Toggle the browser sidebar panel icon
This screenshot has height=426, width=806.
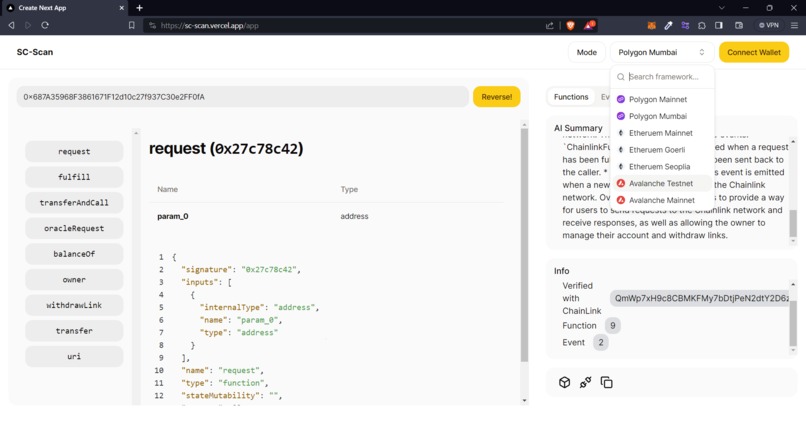point(719,25)
